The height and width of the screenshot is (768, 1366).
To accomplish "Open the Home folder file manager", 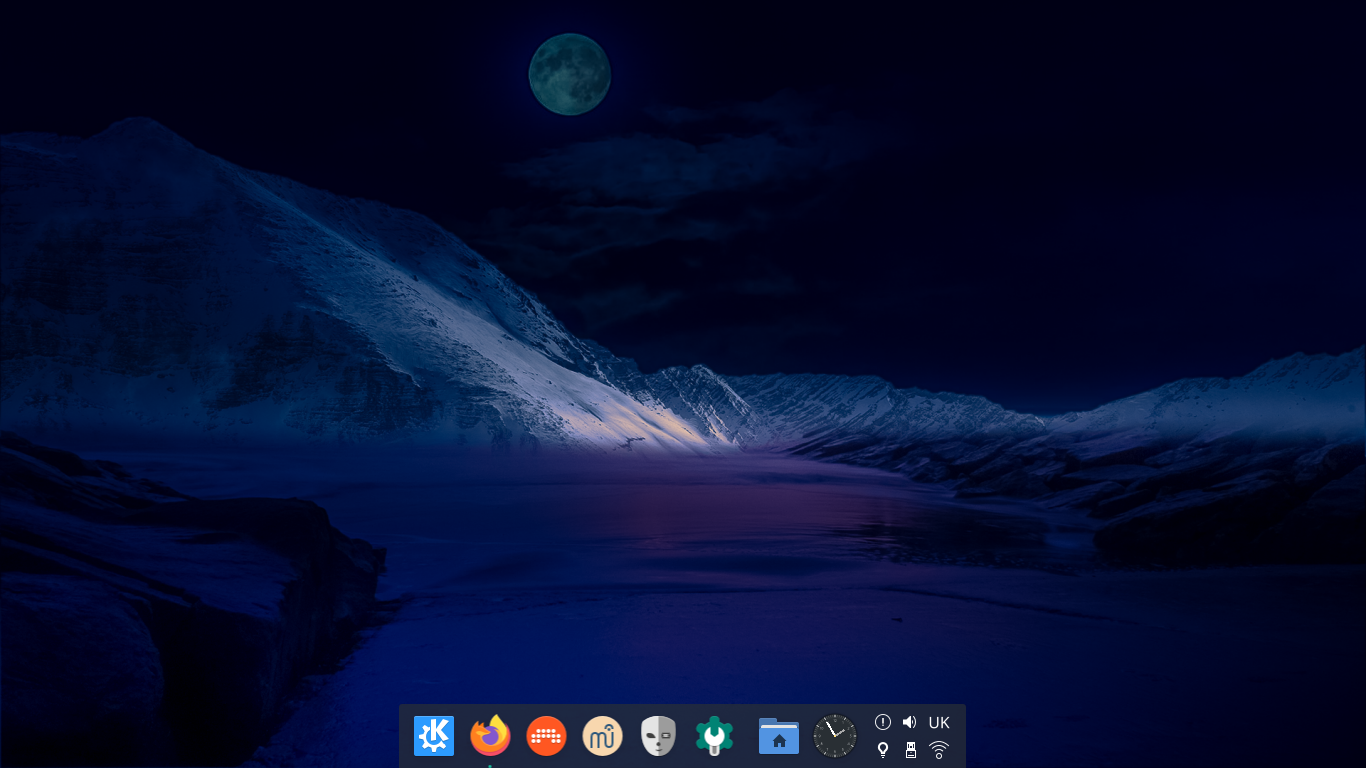I will point(779,736).
